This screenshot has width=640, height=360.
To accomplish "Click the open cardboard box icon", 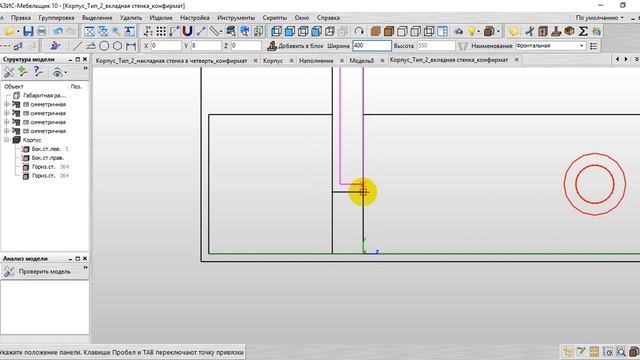I will click(x=569, y=31).
